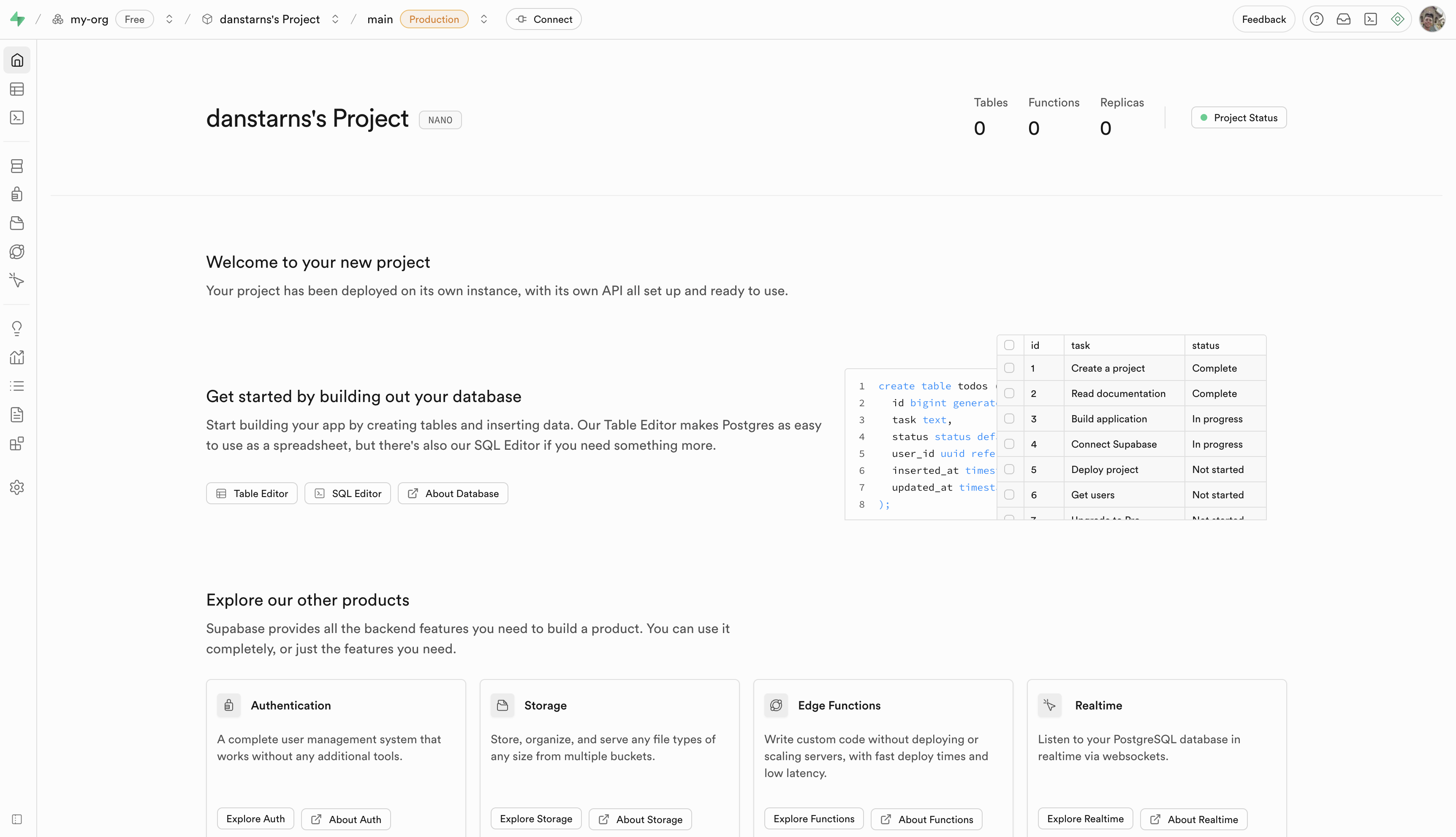The height and width of the screenshot is (837, 1456).
Task: Select the Authentication icon in the sidebar
Action: [x=16, y=194]
